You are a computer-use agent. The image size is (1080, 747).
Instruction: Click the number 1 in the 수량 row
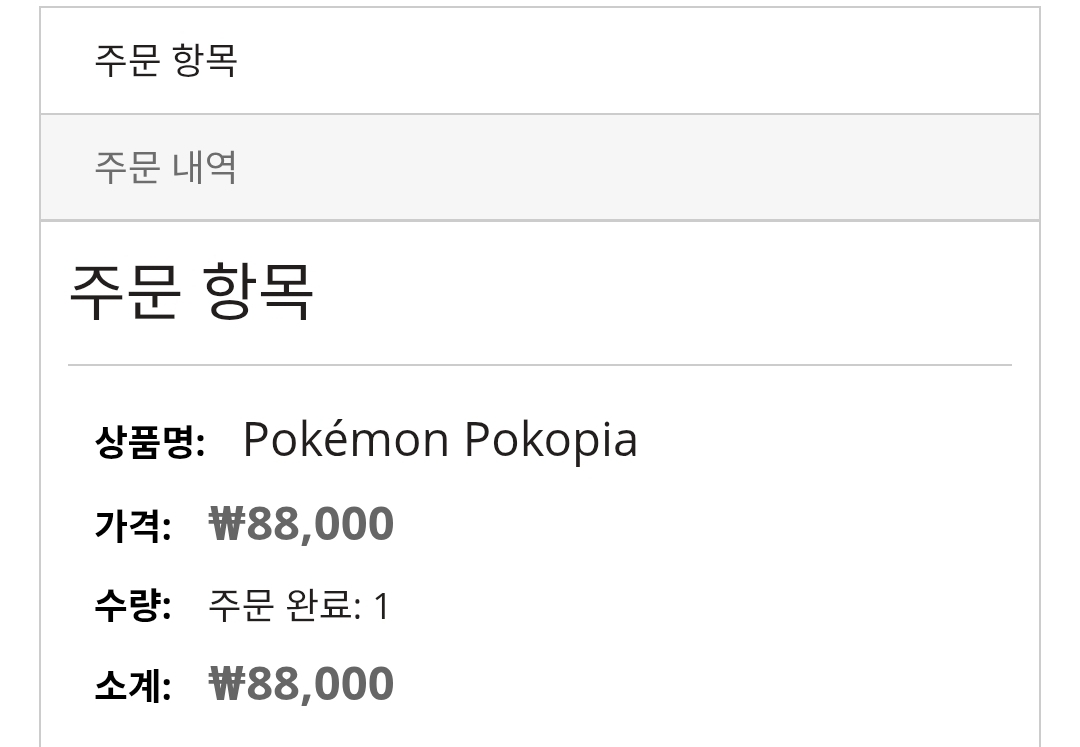(380, 606)
